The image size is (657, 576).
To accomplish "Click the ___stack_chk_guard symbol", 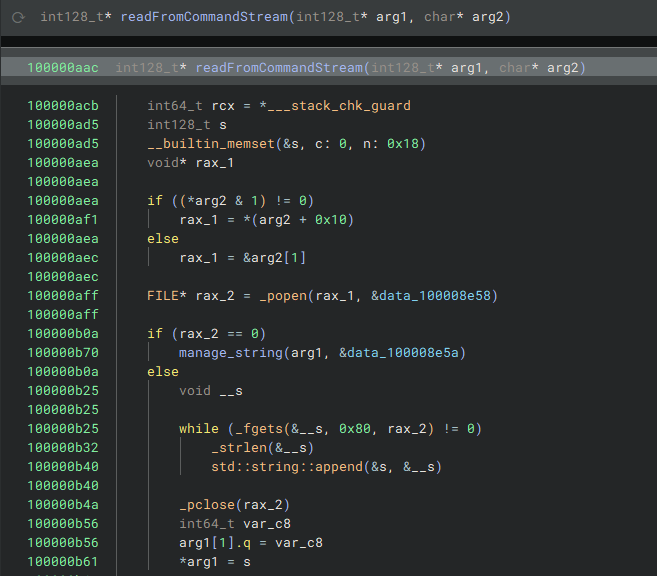I will click(x=337, y=105).
